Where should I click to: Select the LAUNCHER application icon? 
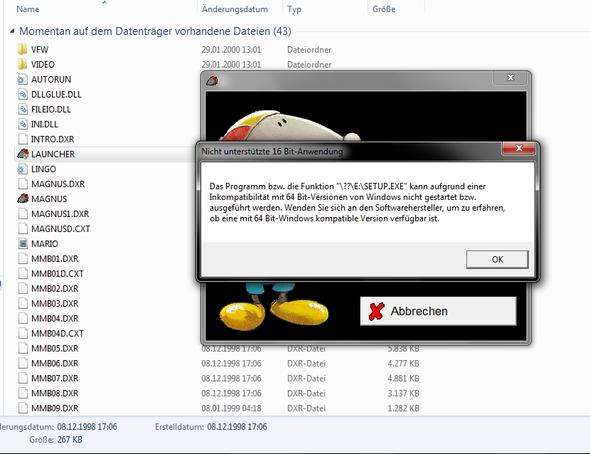click(23, 154)
